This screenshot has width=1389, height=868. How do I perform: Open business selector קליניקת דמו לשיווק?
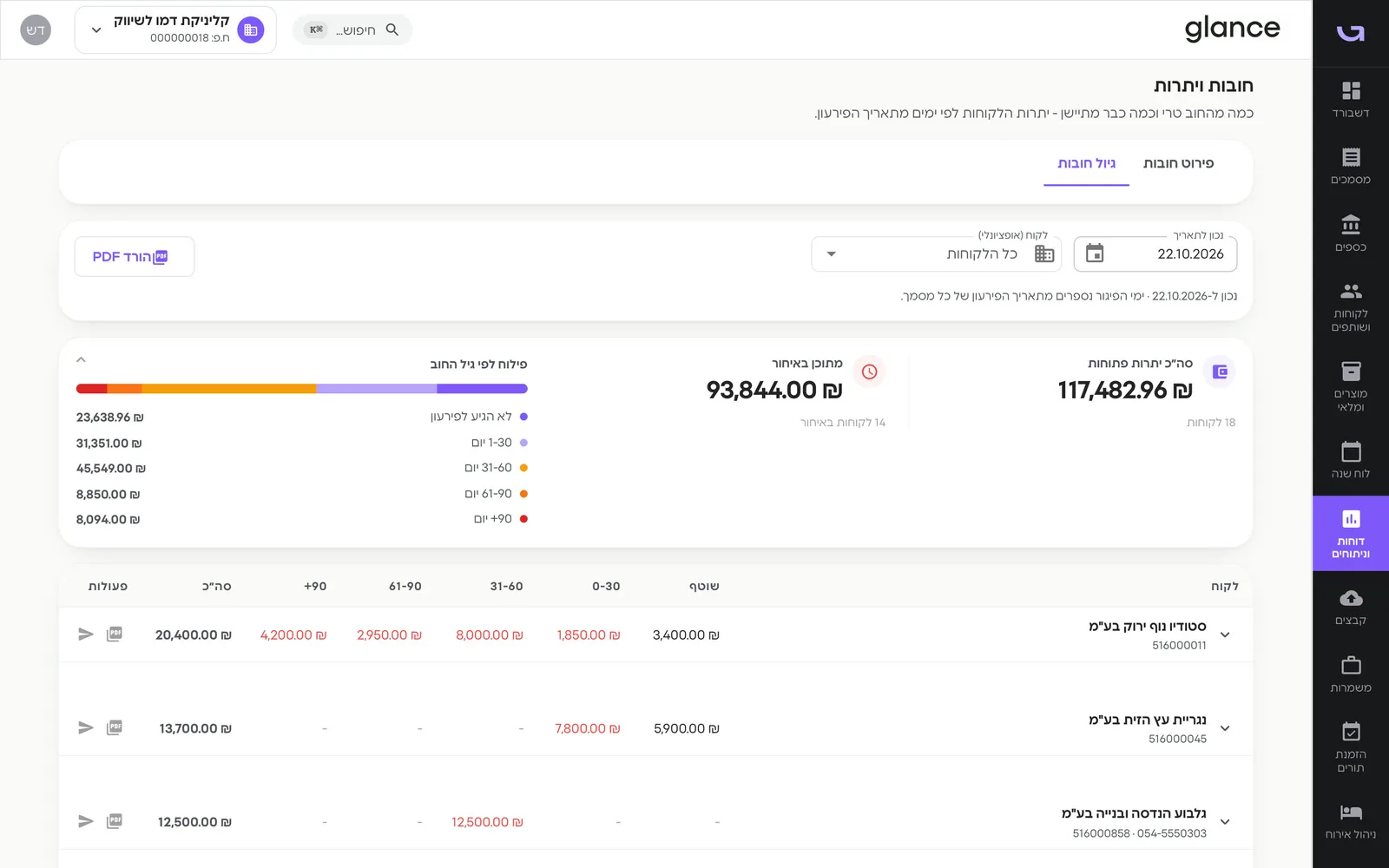pyautogui.click(x=175, y=30)
